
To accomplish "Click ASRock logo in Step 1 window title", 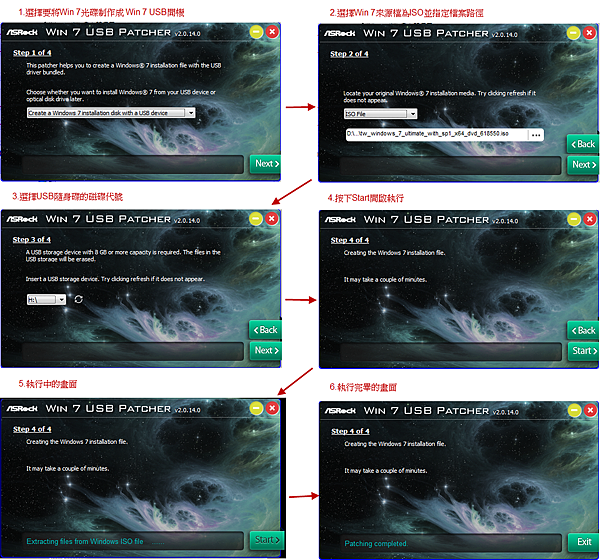I will click(22, 33).
